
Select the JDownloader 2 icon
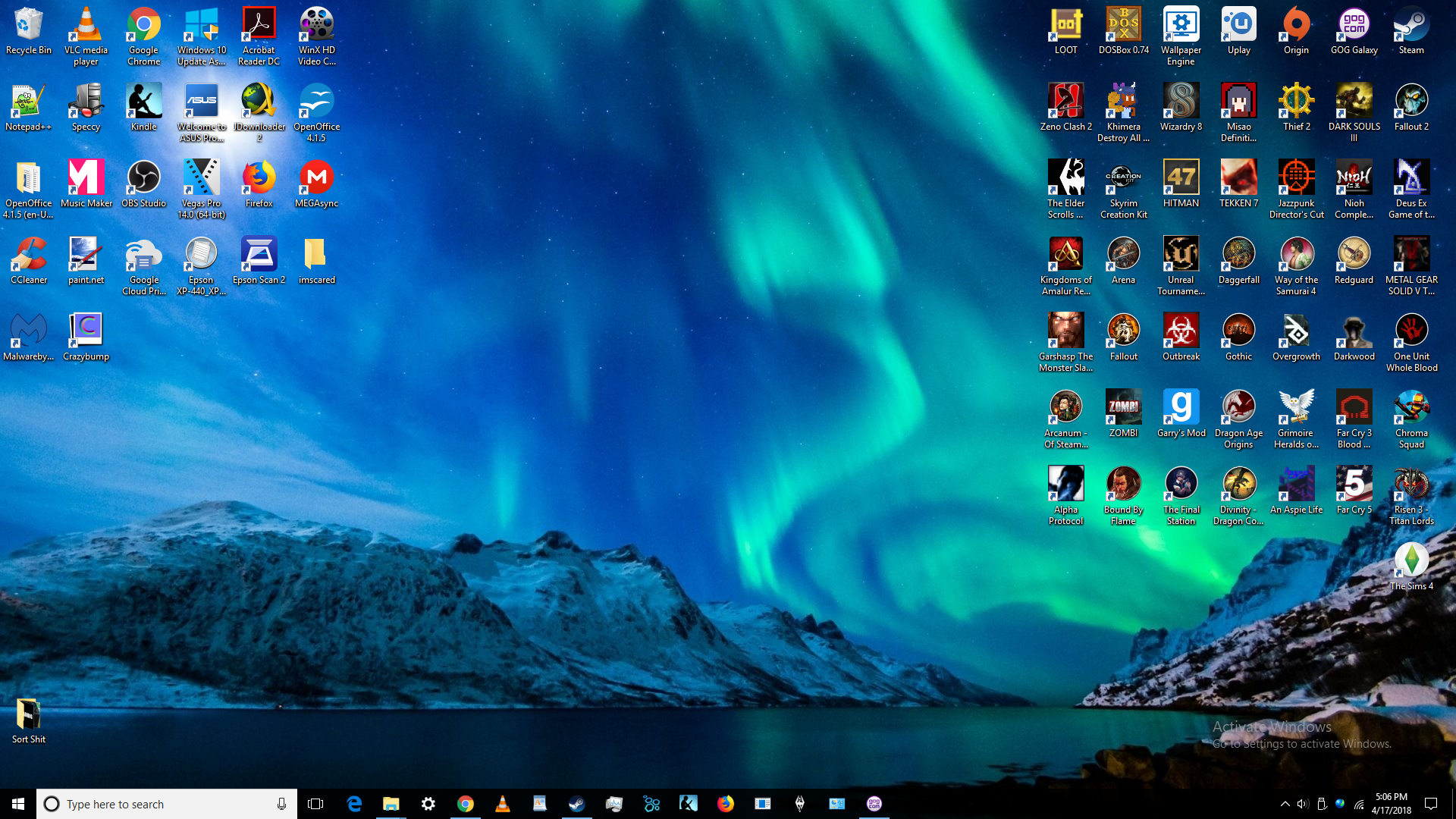point(259,114)
